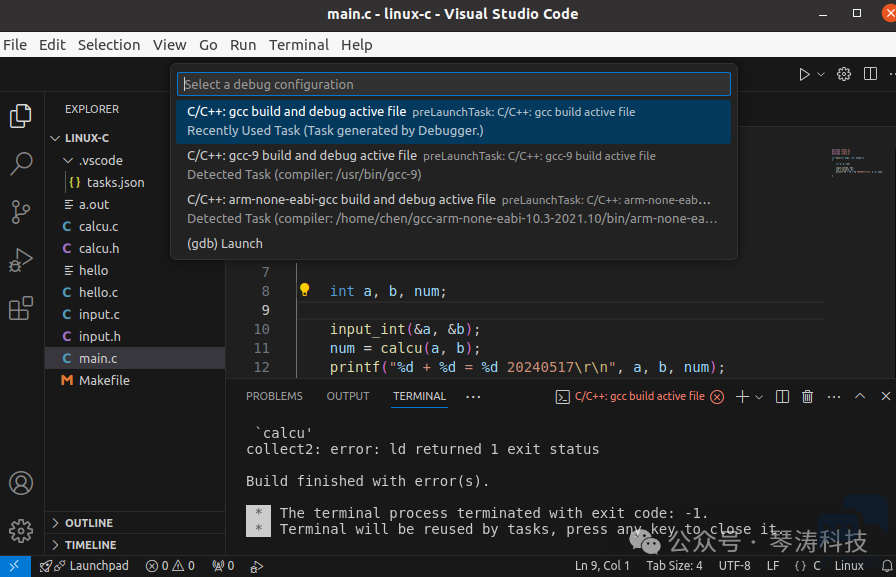Open the remote window status bar button

(x=15, y=566)
